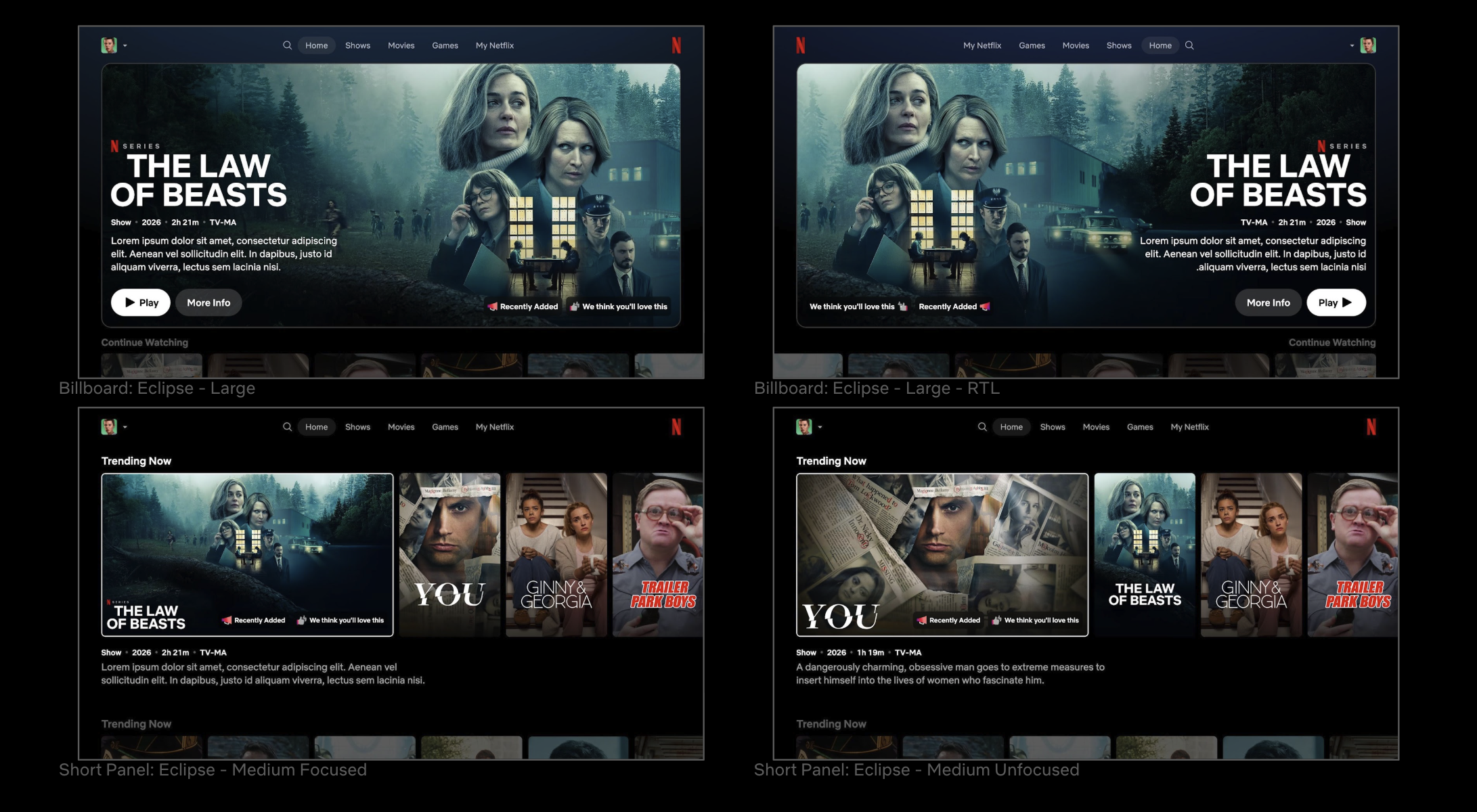1477x812 pixels.
Task: Click More Info button in Billboard Large panel
Action: (208, 302)
